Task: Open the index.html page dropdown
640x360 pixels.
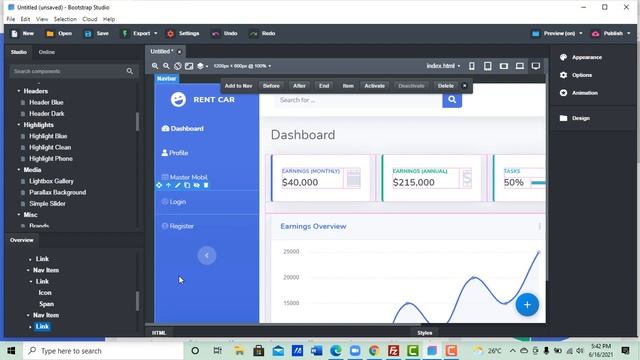Action: [x=443, y=66]
